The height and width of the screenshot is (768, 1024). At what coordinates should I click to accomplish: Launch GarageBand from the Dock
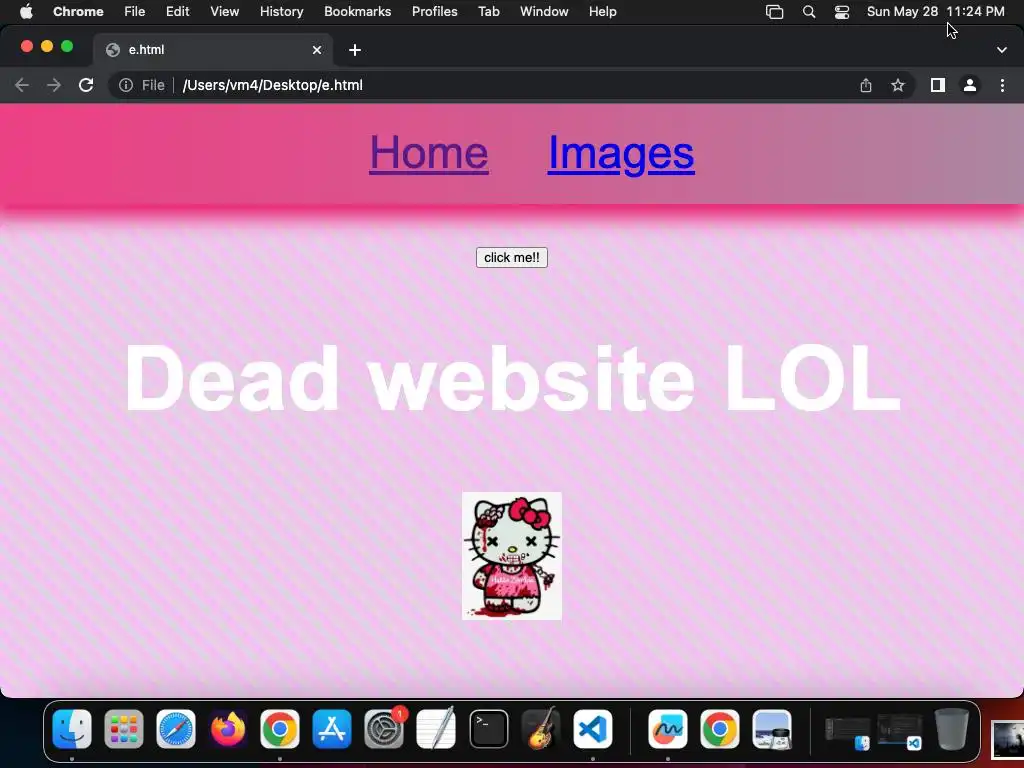(541, 729)
